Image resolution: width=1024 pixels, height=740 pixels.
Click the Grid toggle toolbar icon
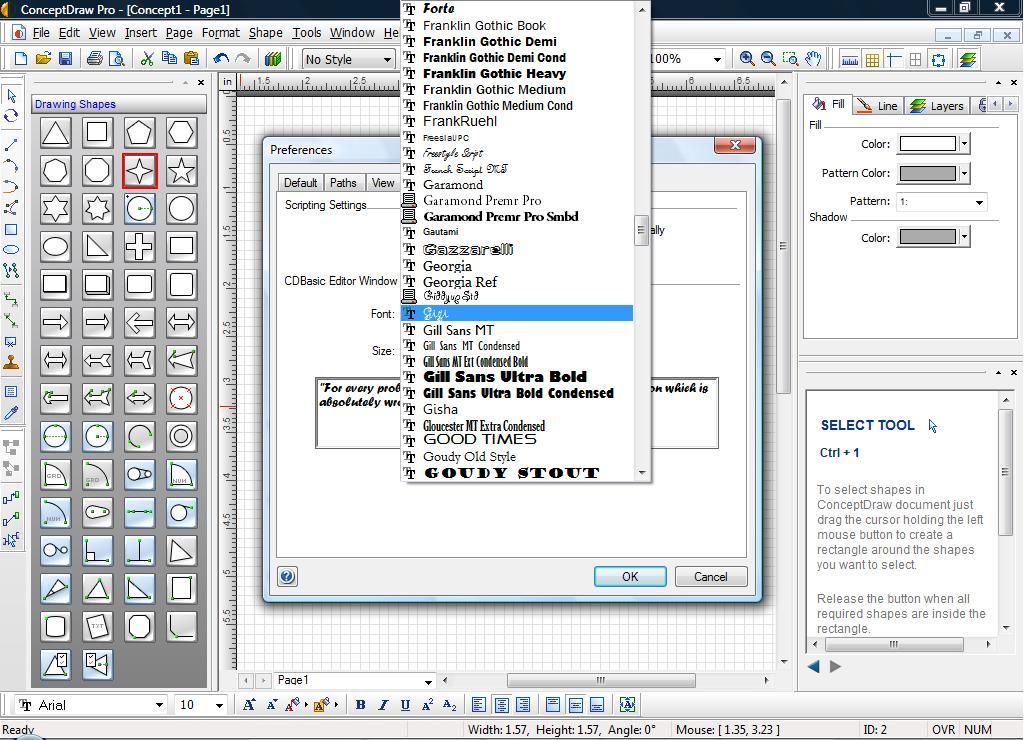click(872, 60)
